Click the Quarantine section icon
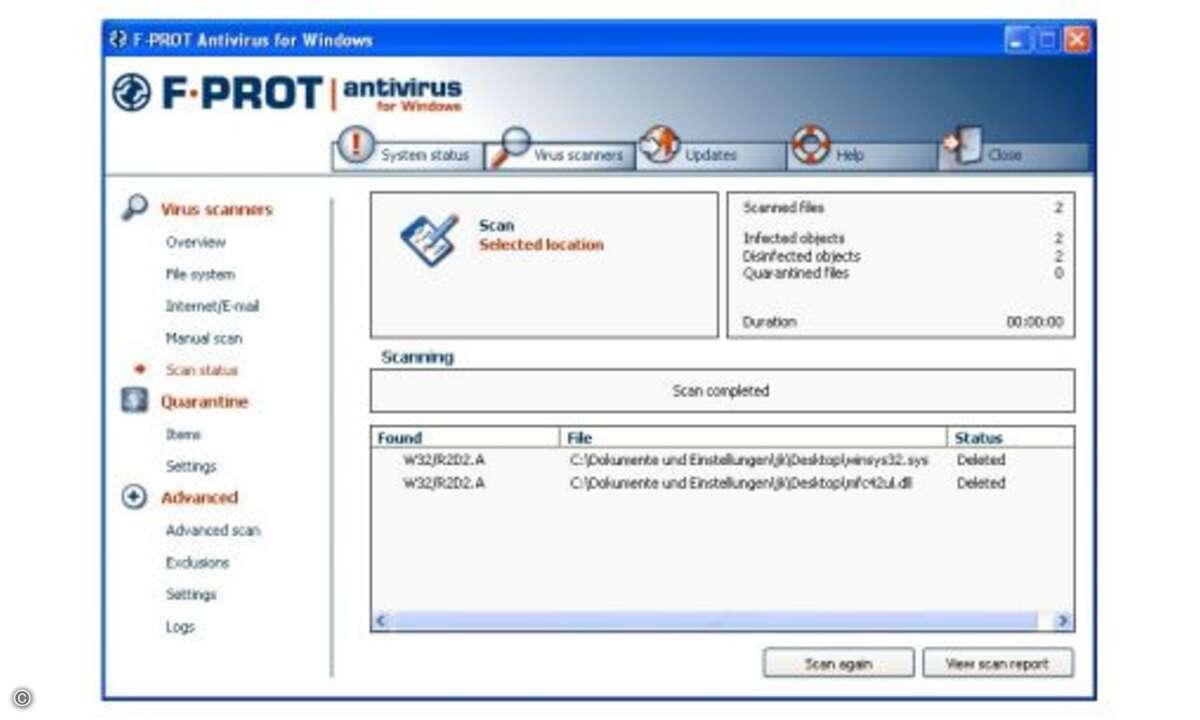Viewport: 1200px width, 720px height. 134,401
